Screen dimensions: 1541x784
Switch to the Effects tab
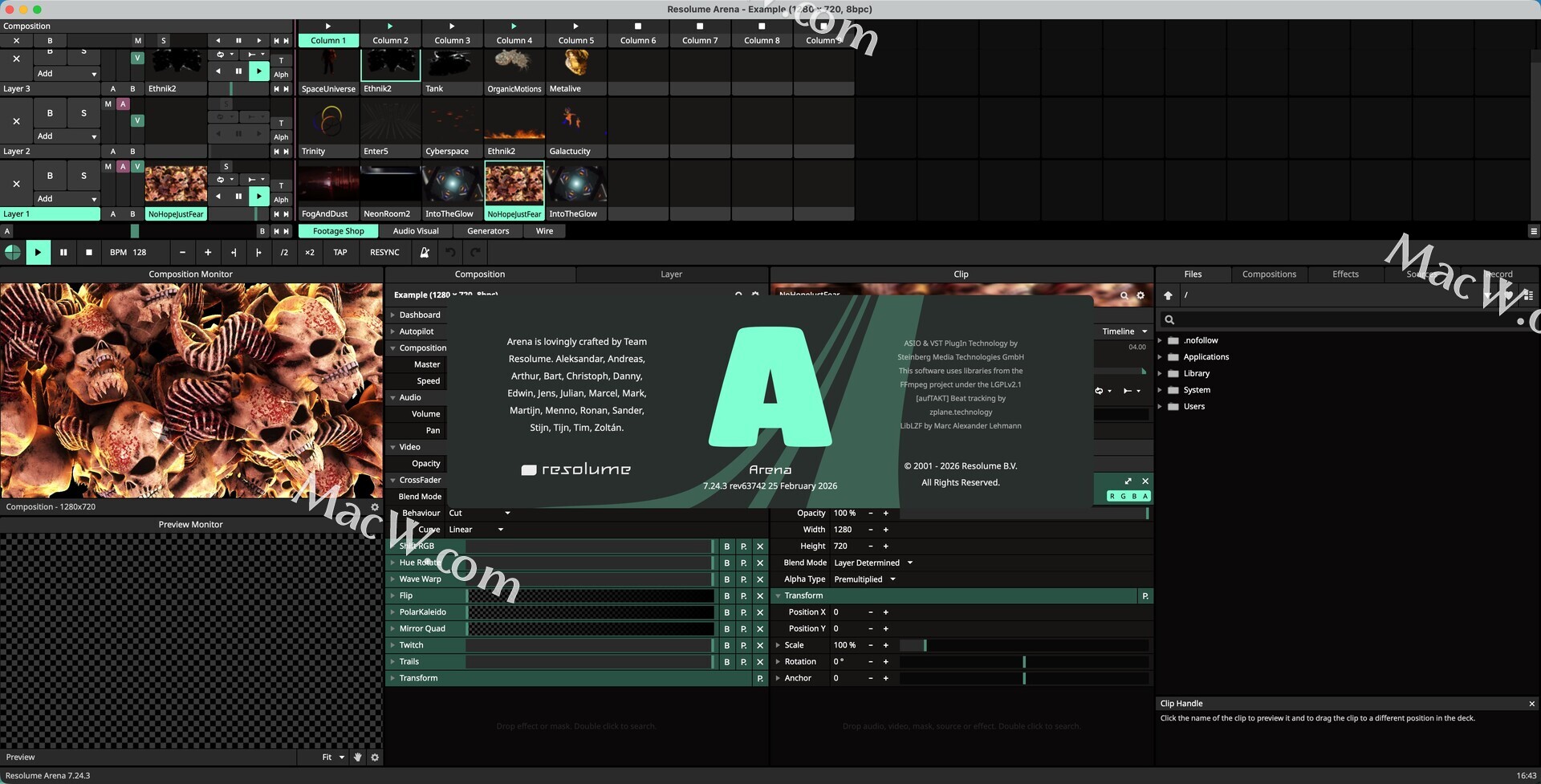[x=1345, y=274]
